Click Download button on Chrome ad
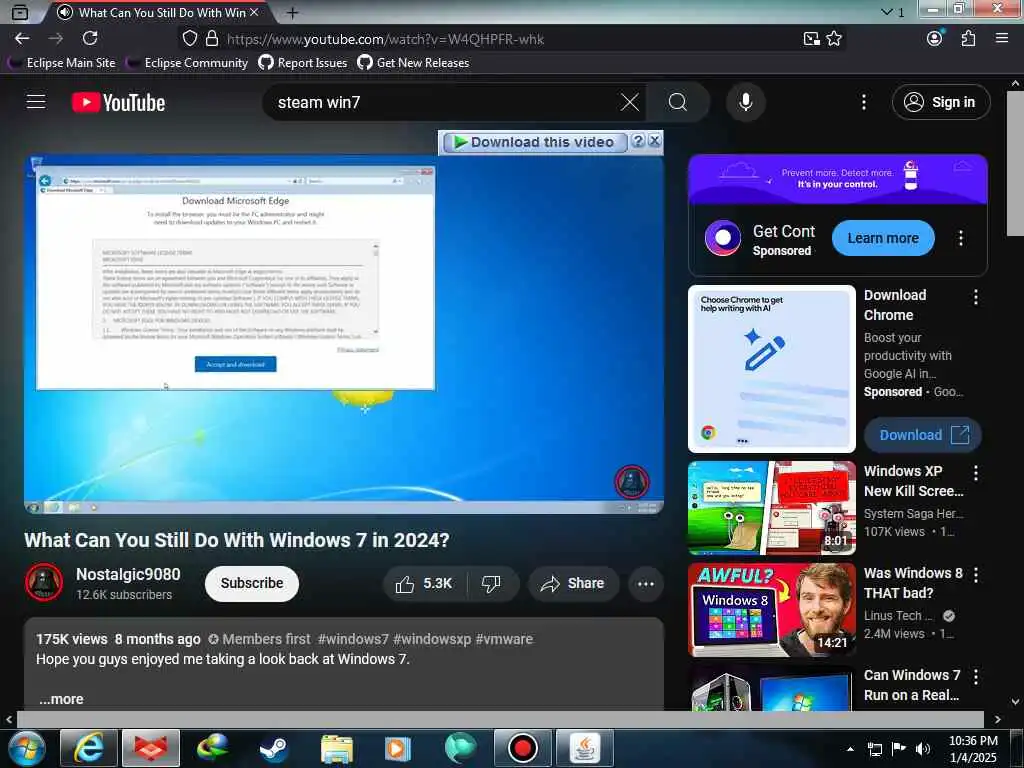This screenshot has width=1024, height=768. pyautogui.click(x=922, y=435)
